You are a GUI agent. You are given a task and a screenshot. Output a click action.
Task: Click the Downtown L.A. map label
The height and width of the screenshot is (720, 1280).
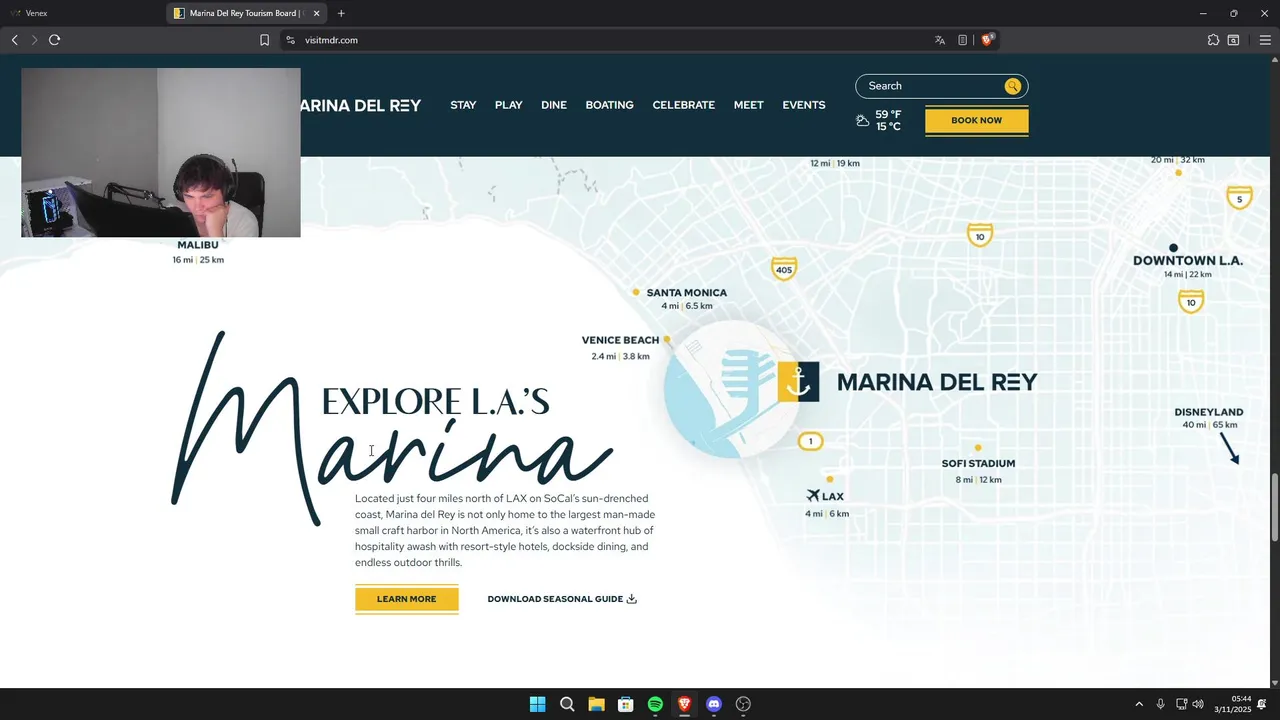pos(1188,261)
